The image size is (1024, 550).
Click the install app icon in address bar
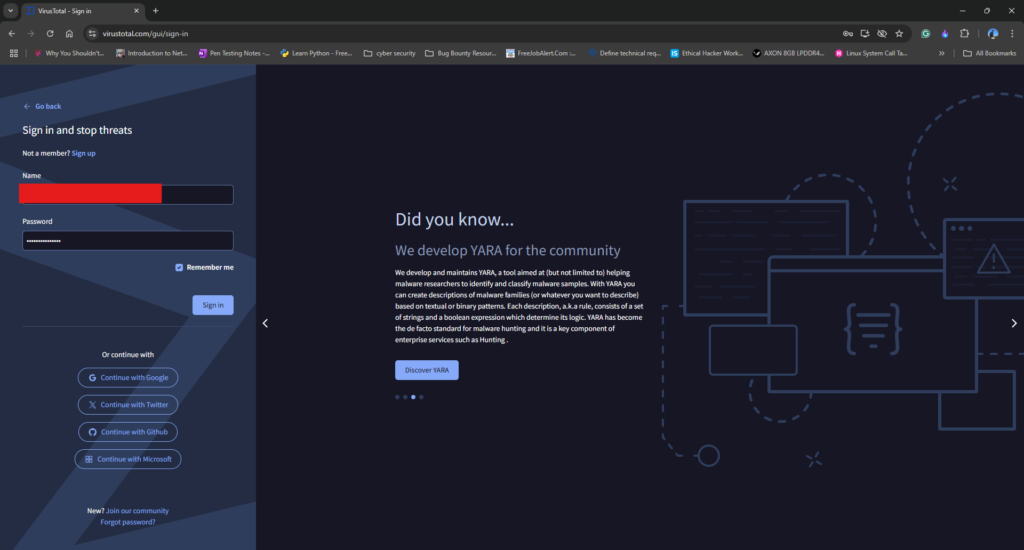click(865, 33)
